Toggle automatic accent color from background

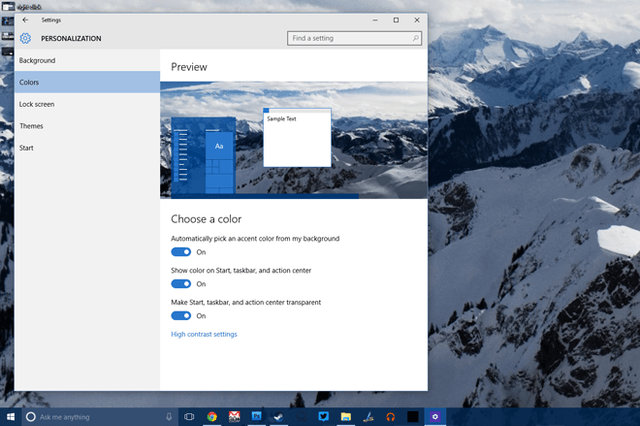pos(181,252)
